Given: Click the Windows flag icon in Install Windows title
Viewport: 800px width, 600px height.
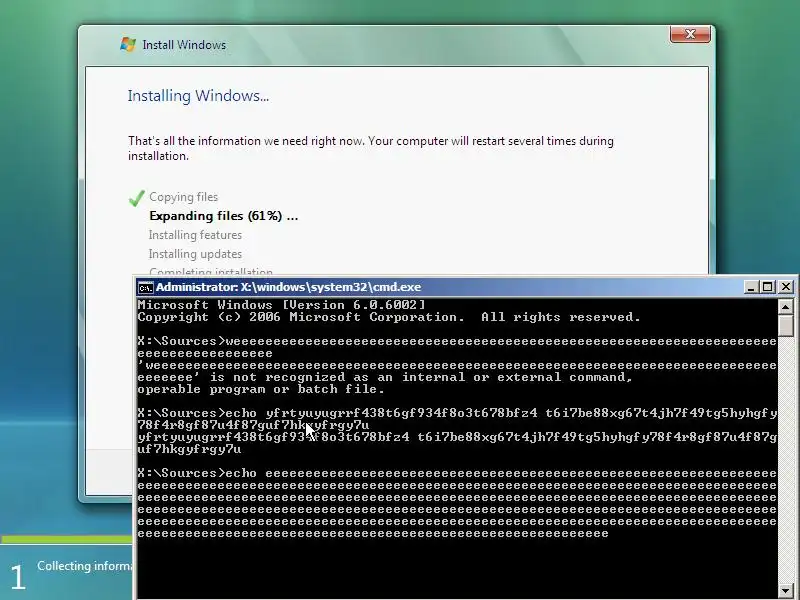Looking at the screenshot, I should [x=128, y=44].
